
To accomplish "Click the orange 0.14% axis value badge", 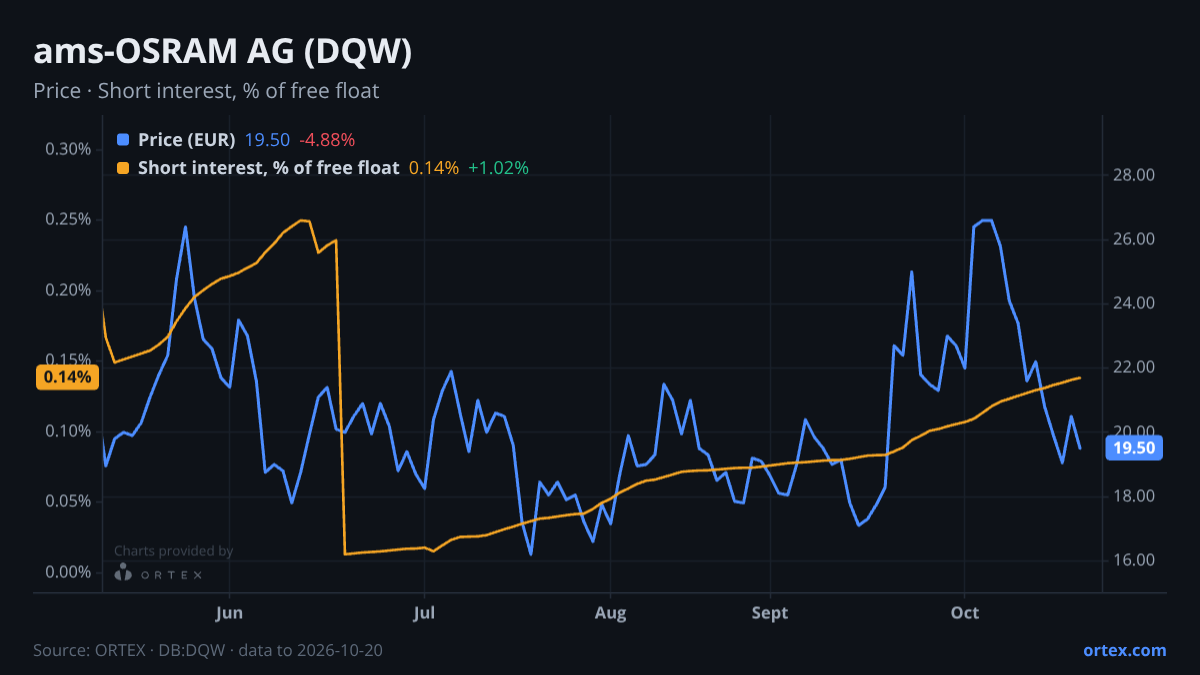I will [68, 377].
